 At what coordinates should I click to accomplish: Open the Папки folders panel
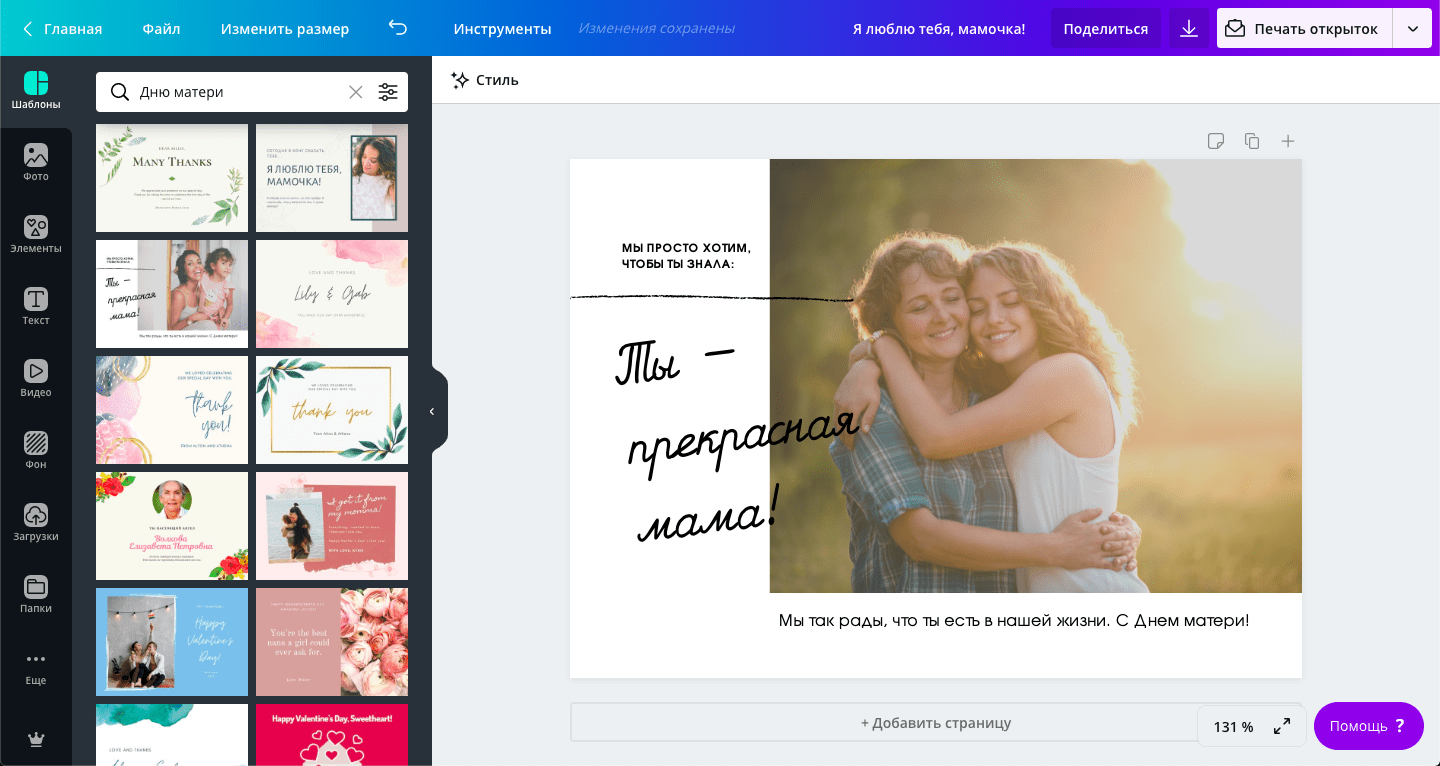pos(36,594)
